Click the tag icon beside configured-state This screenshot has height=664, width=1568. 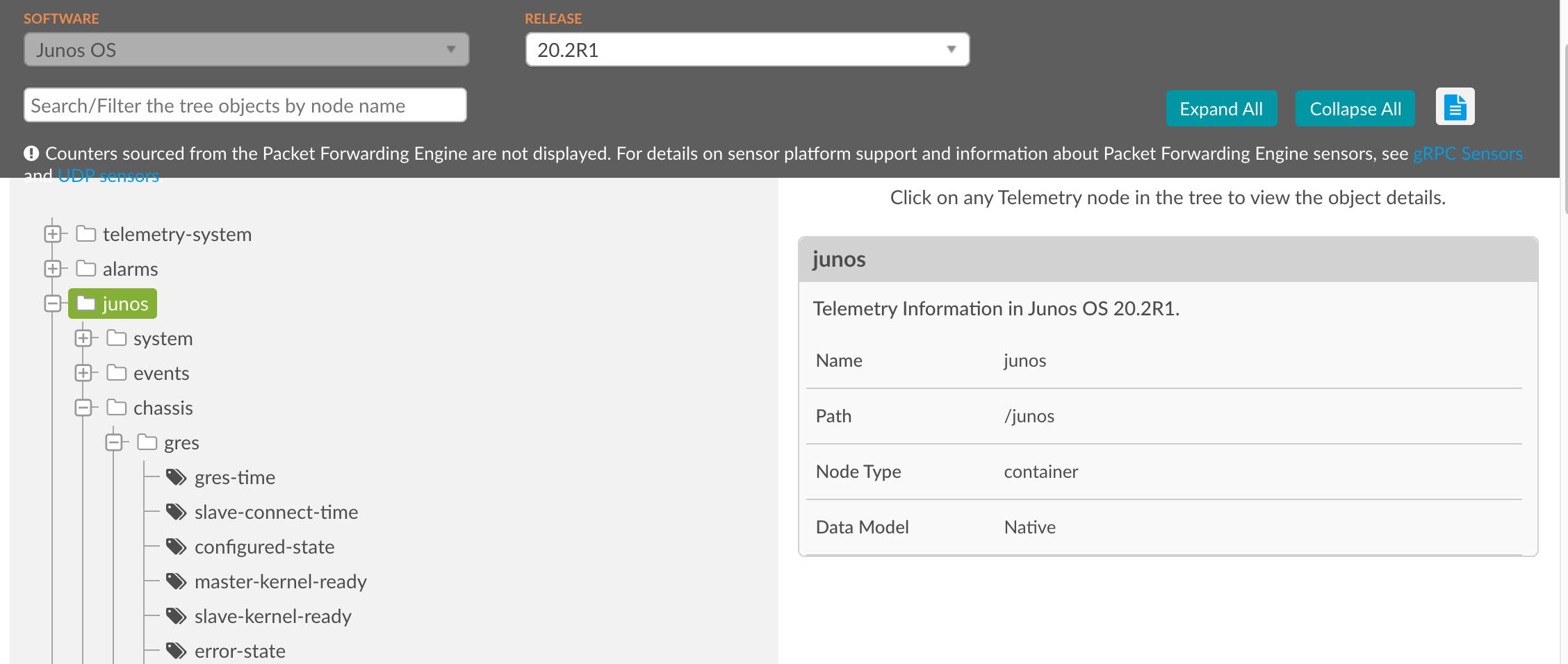pos(176,547)
